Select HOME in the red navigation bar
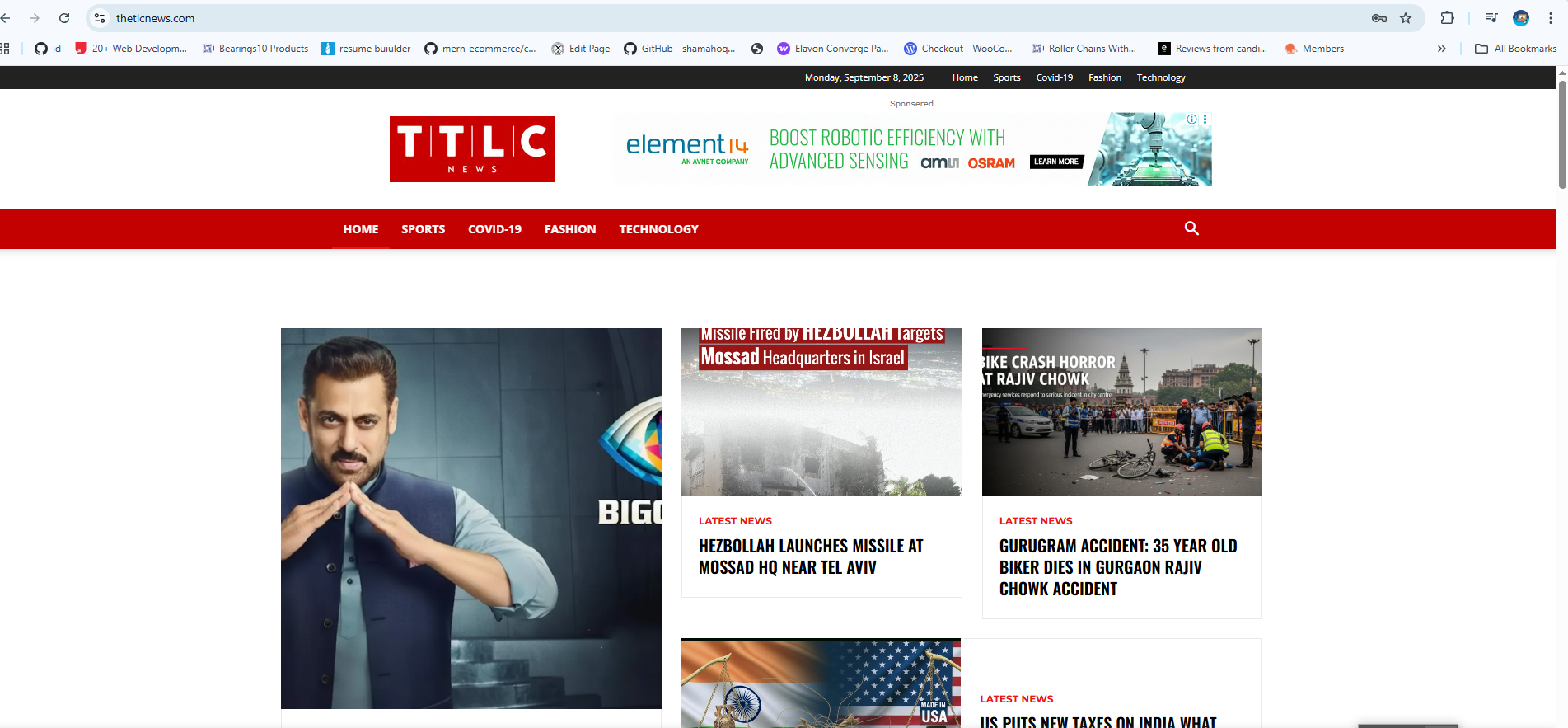The width and height of the screenshot is (1568, 728). pyautogui.click(x=361, y=229)
